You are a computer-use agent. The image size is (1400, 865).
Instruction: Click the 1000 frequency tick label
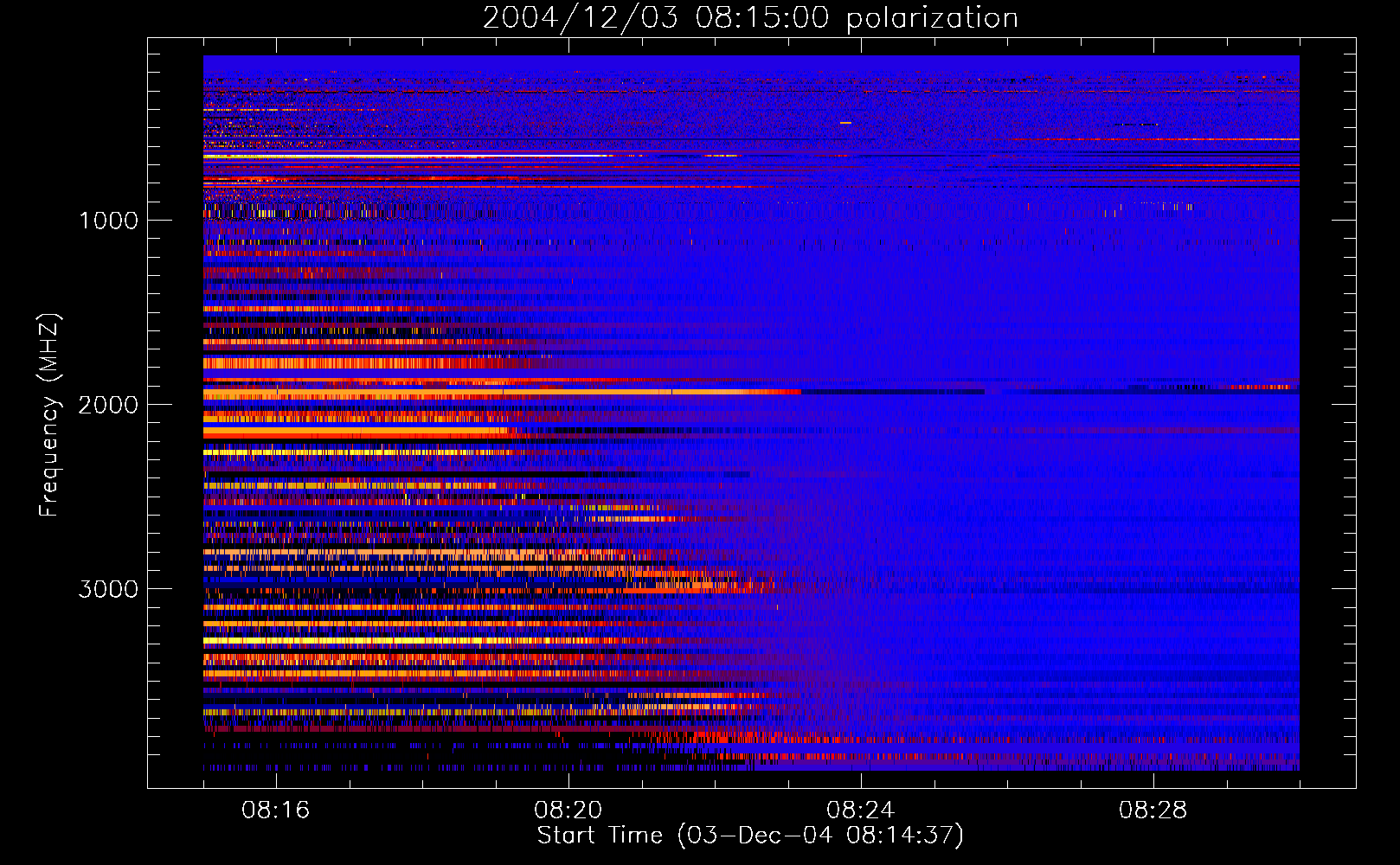pyautogui.click(x=109, y=221)
